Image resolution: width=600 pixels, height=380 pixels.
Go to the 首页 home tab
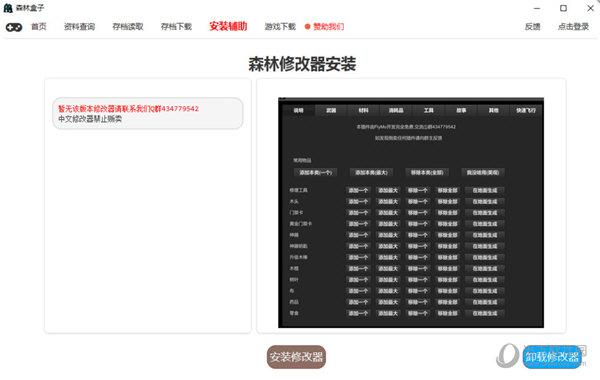(38, 27)
